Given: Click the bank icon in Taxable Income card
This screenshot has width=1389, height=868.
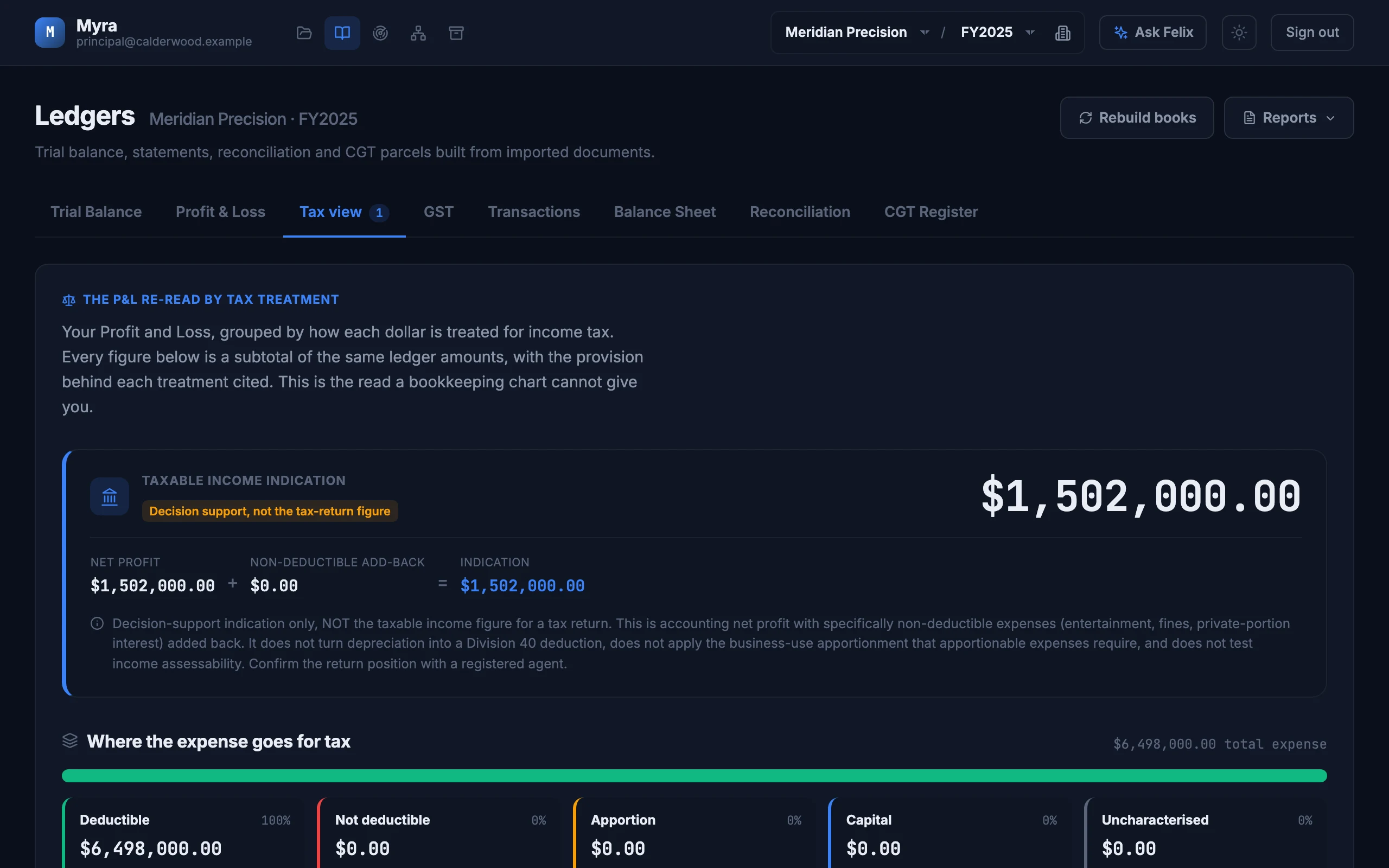Looking at the screenshot, I should tap(110, 496).
